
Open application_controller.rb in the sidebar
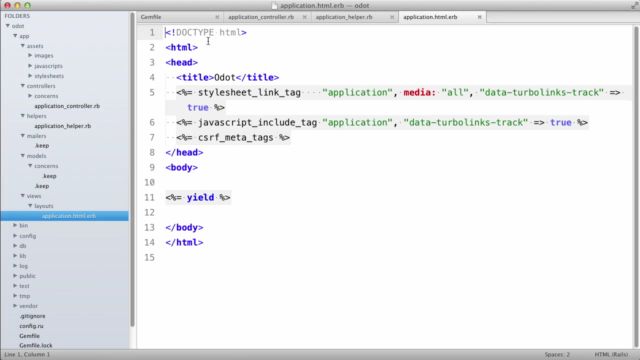click(x=67, y=106)
